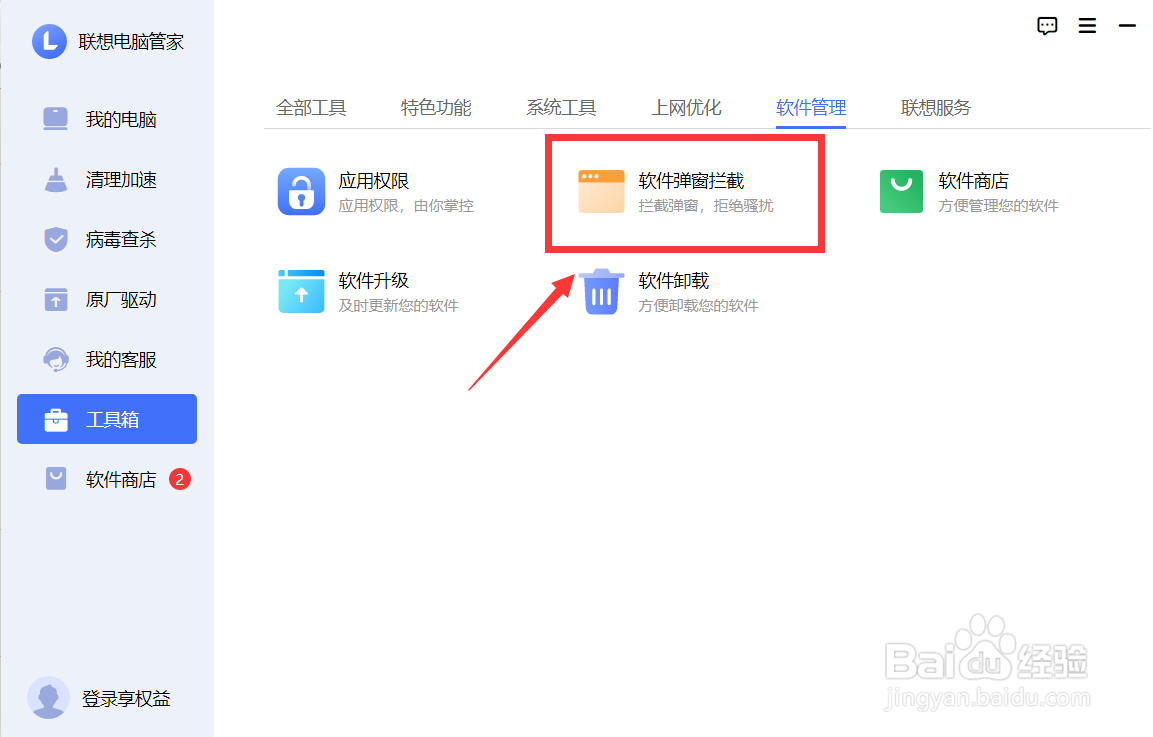Click the 工具箱 briefcase icon
Screen dimensions: 1153x737
pyautogui.click(x=56, y=419)
